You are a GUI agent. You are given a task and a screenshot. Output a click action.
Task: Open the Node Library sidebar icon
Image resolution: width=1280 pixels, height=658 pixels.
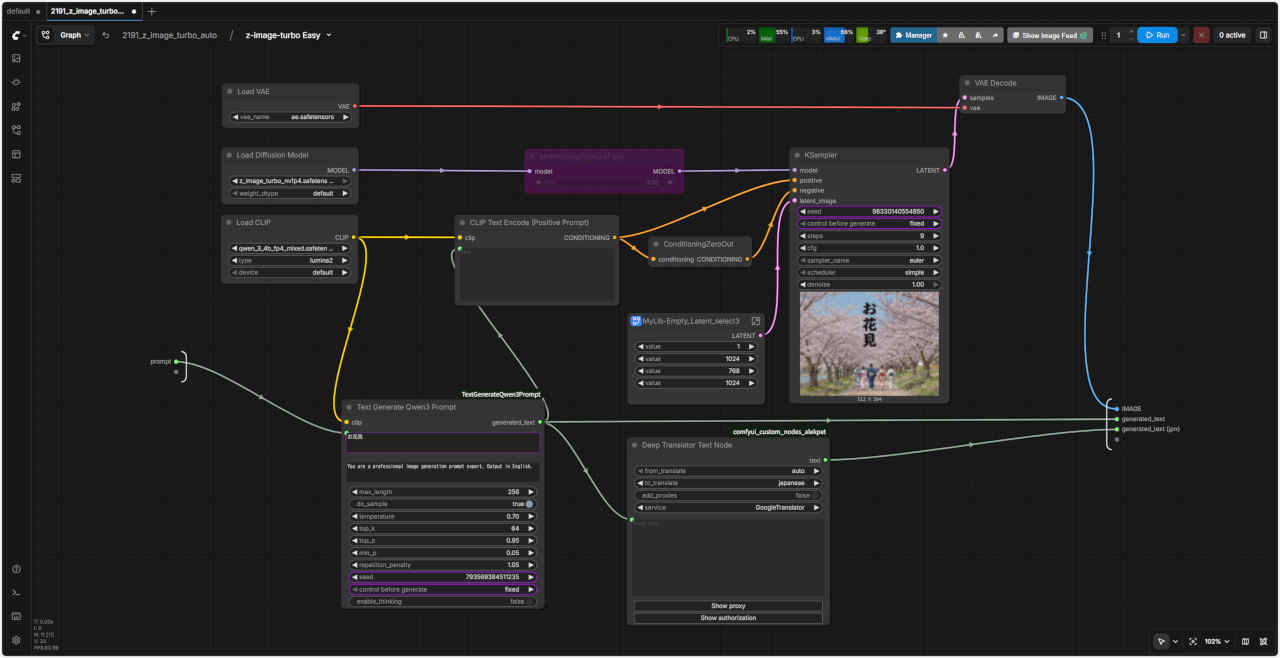pos(16,106)
